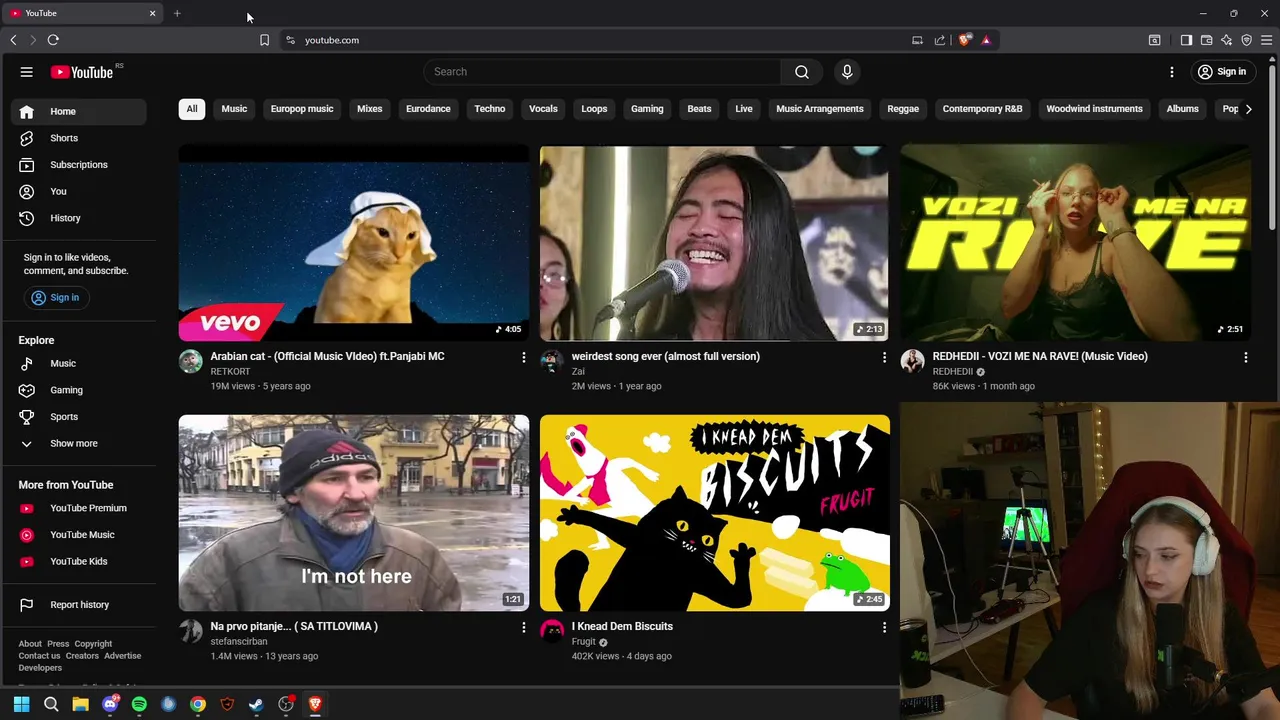The height and width of the screenshot is (720, 1280).
Task: Click the share icon in address bar
Action: coord(940,40)
